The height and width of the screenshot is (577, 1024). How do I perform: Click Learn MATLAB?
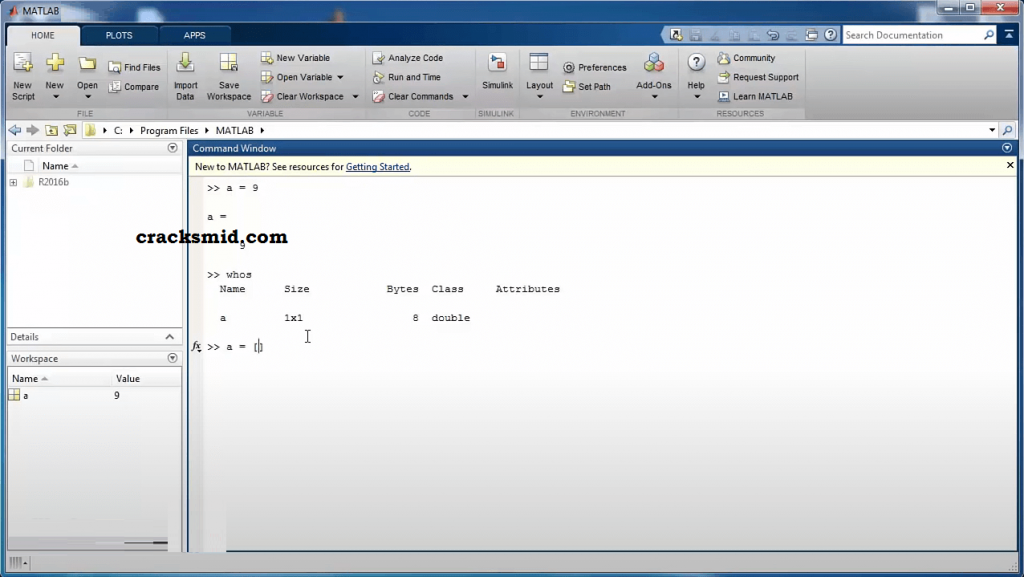(x=755, y=96)
